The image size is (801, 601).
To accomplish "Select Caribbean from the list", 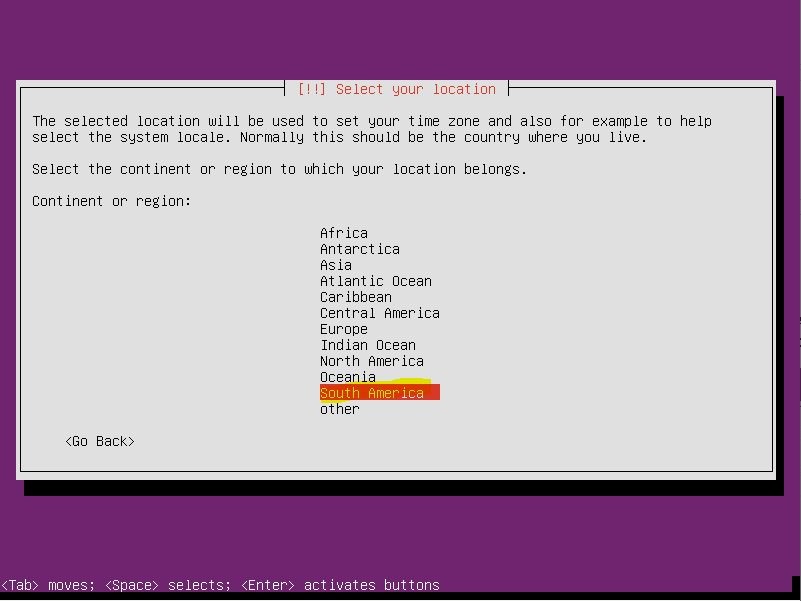I will pyautogui.click(x=355, y=297).
